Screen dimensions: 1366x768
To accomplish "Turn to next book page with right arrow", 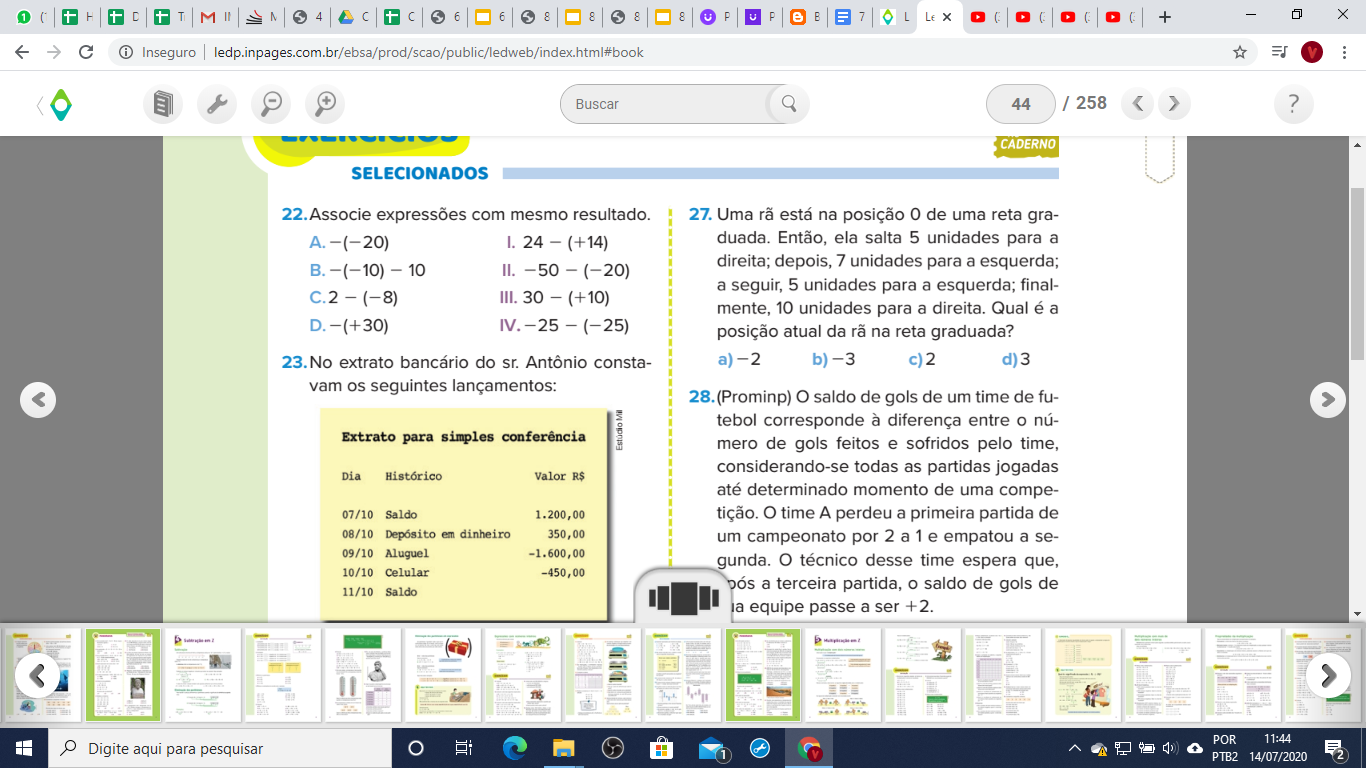I will (x=1327, y=400).
